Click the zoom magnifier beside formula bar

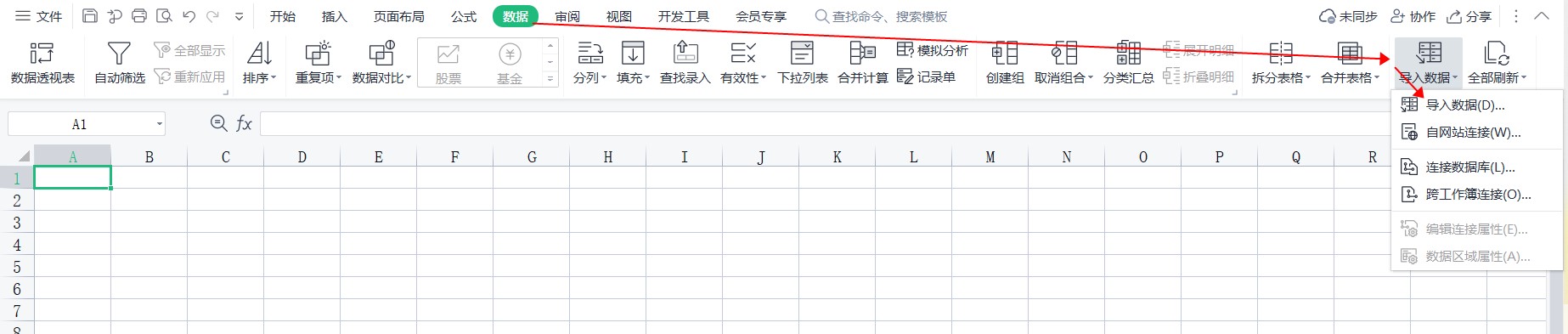(x=218, y=124)
